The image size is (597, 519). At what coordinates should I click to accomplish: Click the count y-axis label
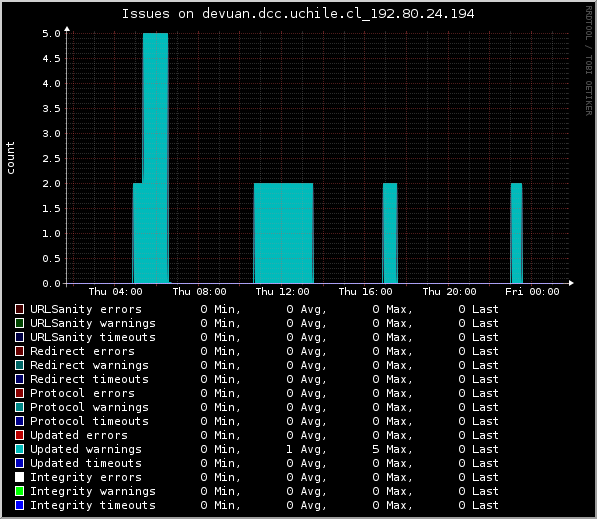(10, 158)
